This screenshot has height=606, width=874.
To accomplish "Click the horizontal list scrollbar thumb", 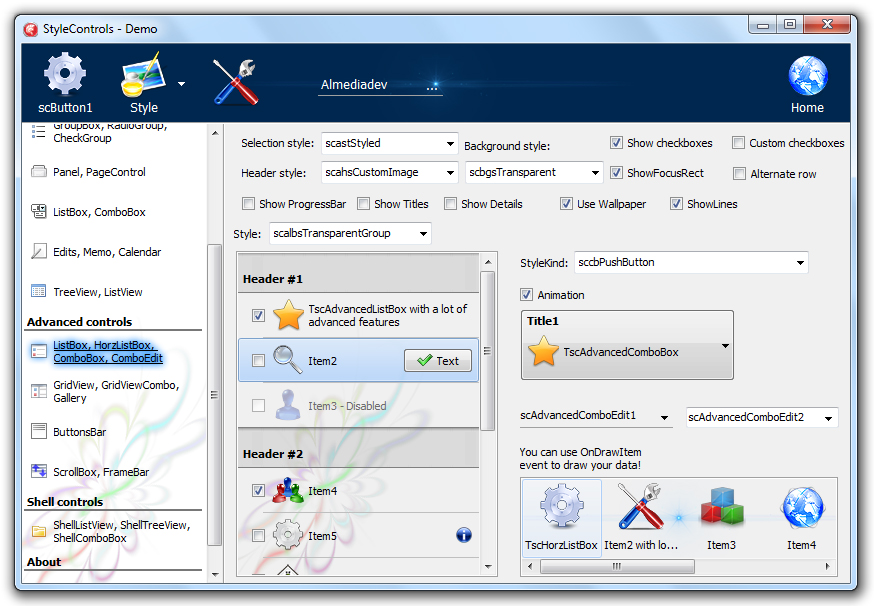I will (617, 566).
